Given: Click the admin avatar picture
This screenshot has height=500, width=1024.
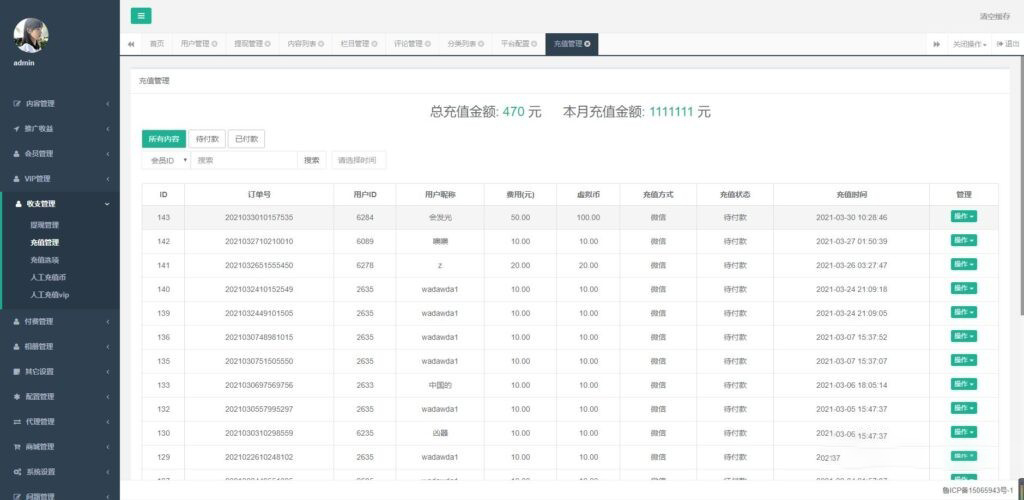Looking at the screenshot, I should click(30, 35).
